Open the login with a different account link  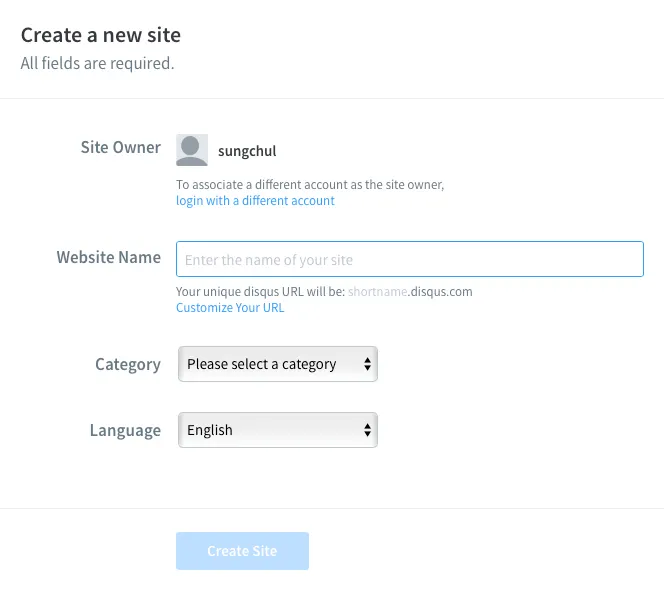(255, 201)
